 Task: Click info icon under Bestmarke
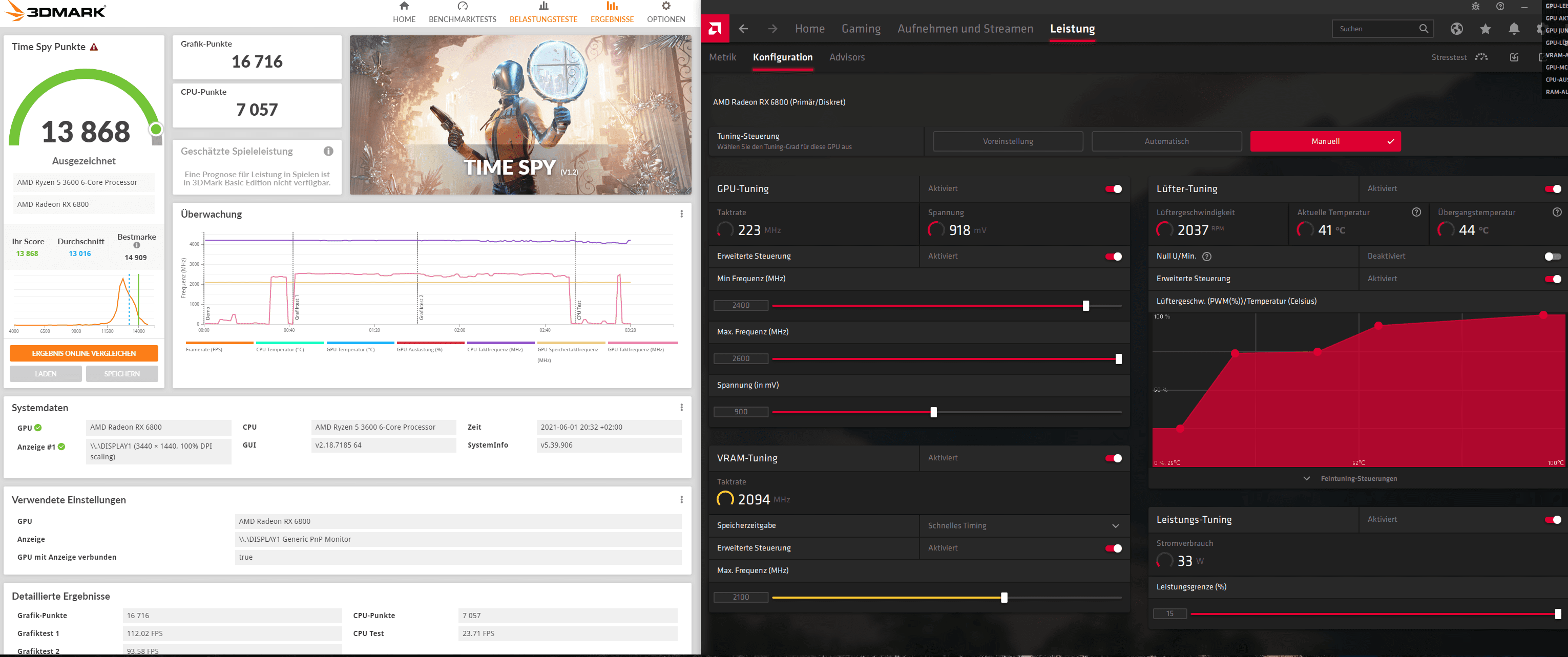pos(136,245)
